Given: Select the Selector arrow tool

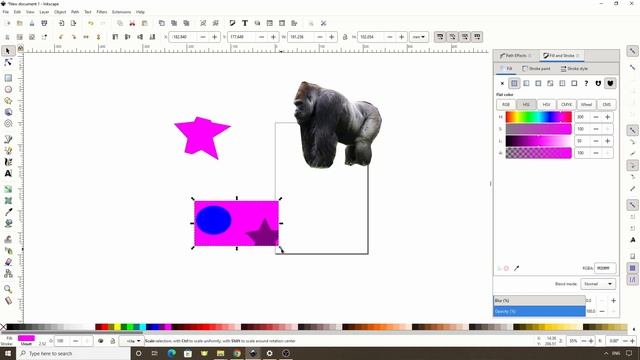Looking at the screenshot, I should (x=8, y=51).
